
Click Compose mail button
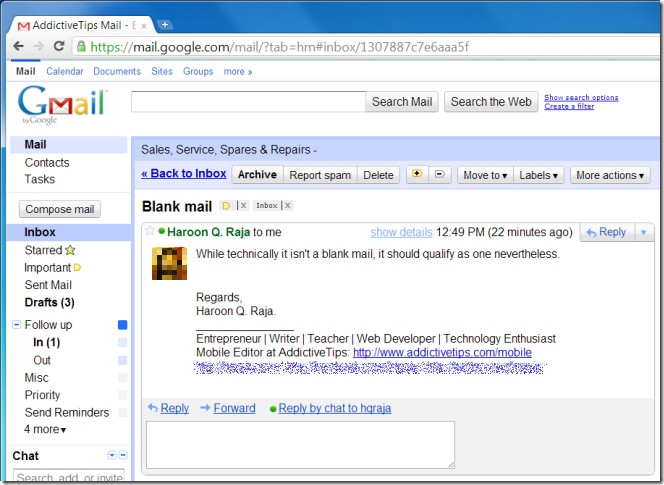pos(60,209)
